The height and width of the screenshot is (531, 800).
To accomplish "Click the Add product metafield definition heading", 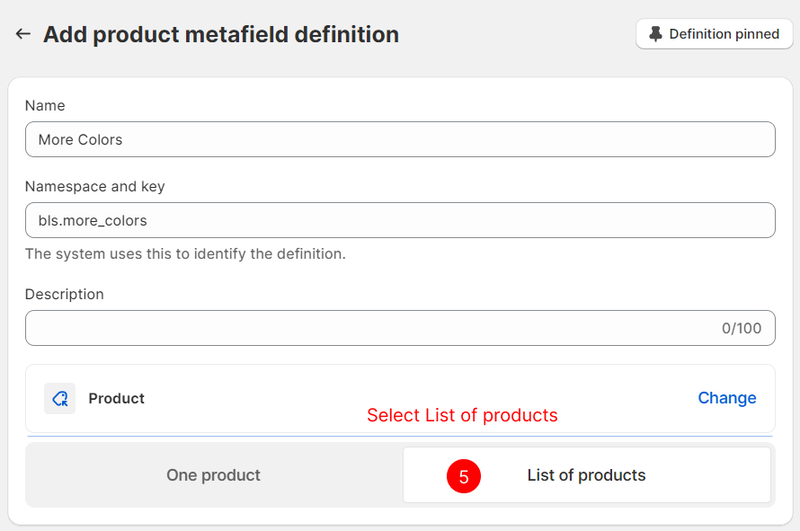I will point(221,34).
